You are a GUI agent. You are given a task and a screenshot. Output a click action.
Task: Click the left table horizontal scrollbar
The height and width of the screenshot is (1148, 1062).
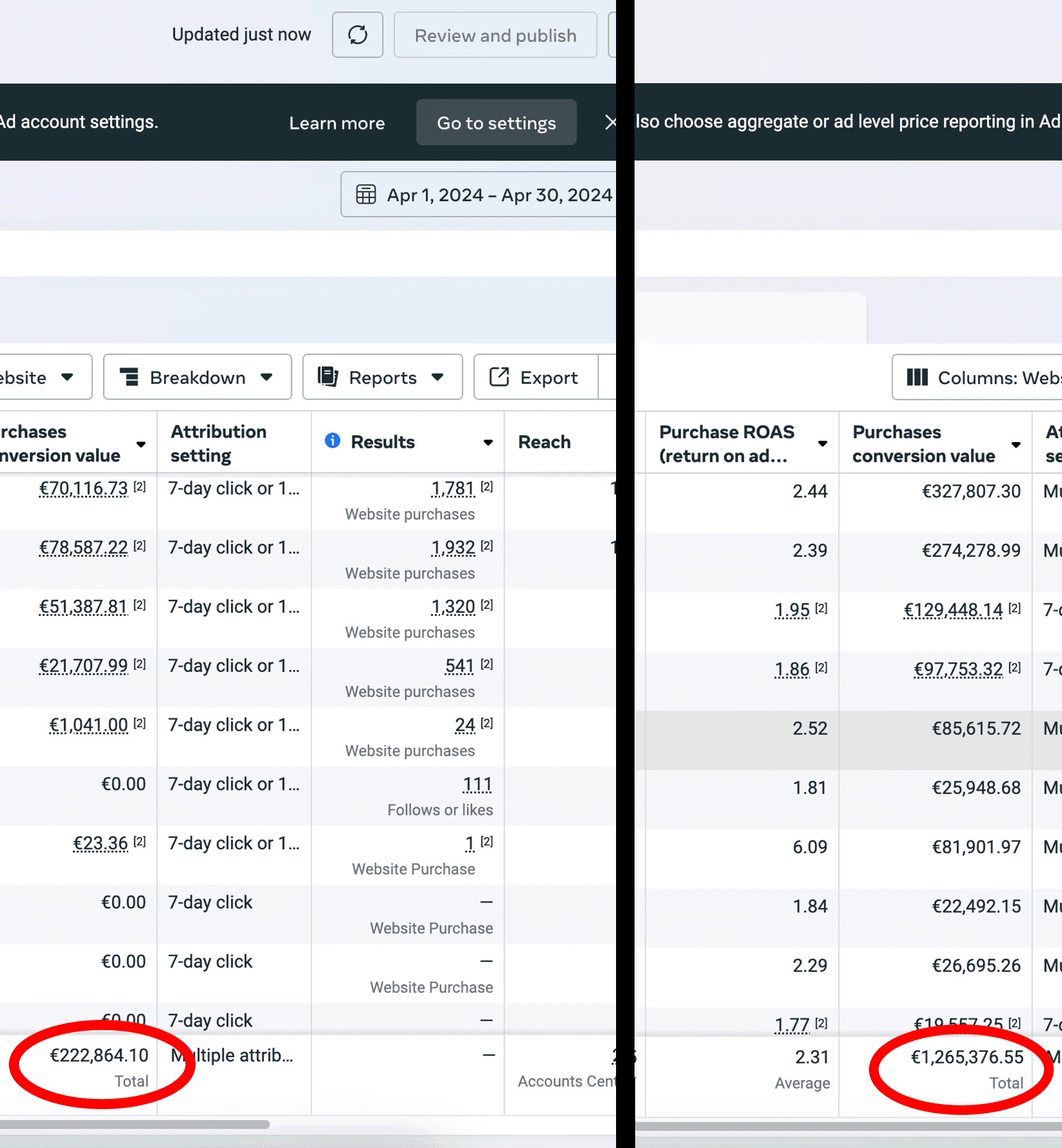(x=134, y=1124)
